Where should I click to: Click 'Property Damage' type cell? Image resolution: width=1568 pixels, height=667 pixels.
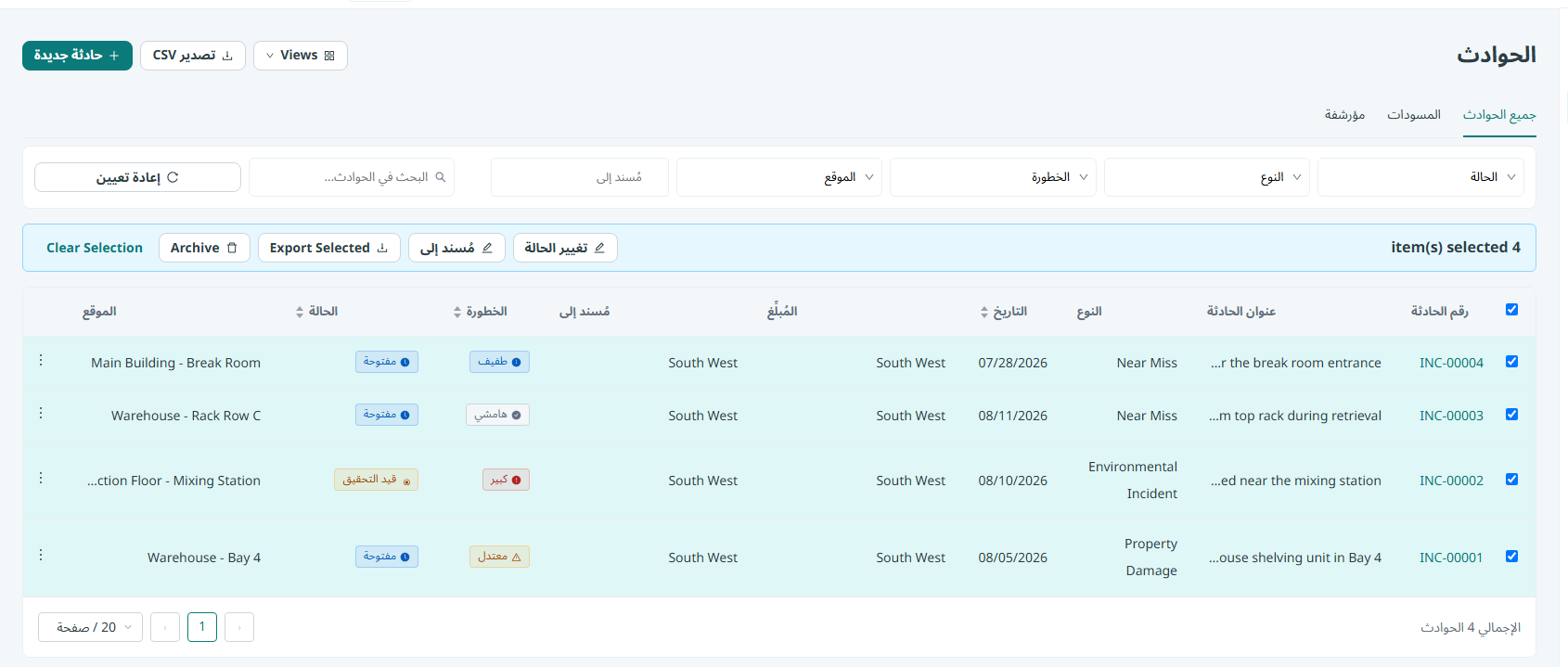click(1150, 558)
